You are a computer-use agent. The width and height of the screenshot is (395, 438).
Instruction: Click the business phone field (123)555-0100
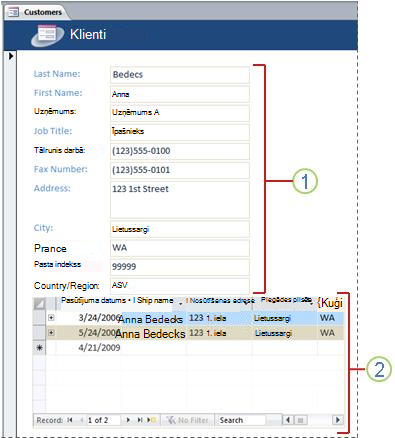tap(180, 151)
